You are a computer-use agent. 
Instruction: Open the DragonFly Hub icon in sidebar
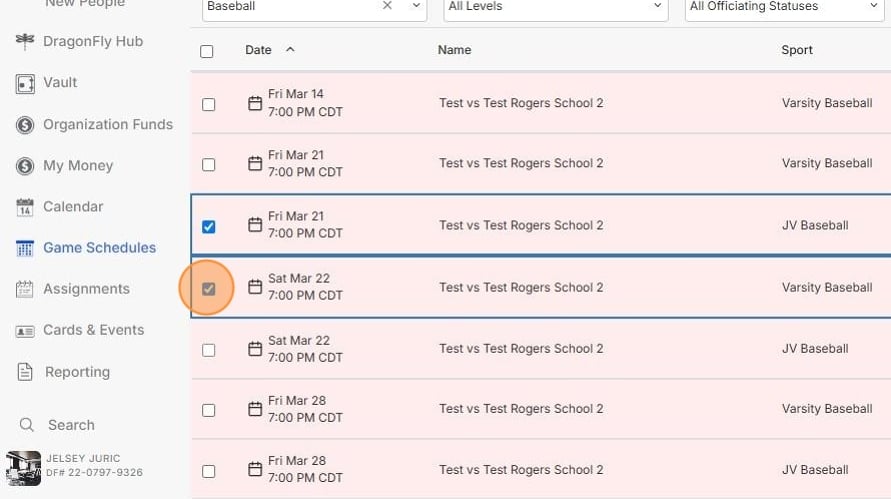pos(25,42)
